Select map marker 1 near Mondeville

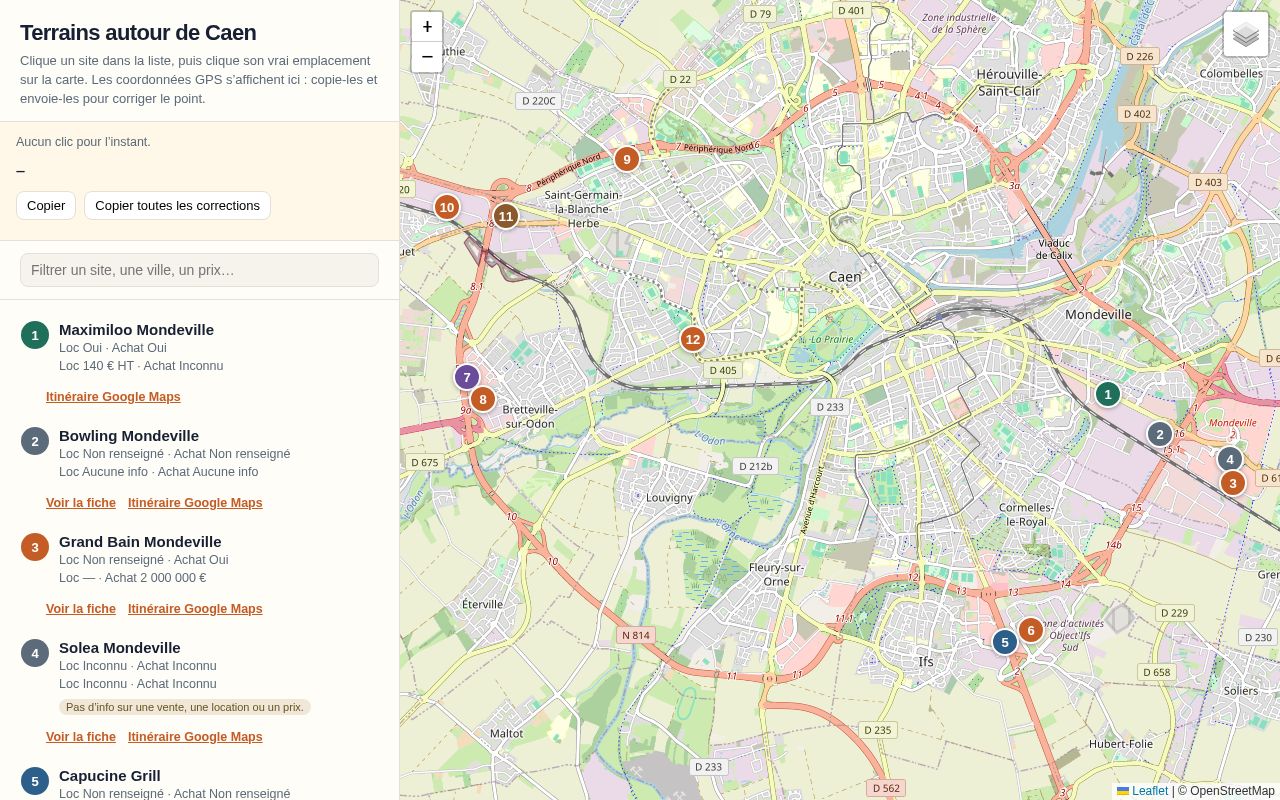1107,394
